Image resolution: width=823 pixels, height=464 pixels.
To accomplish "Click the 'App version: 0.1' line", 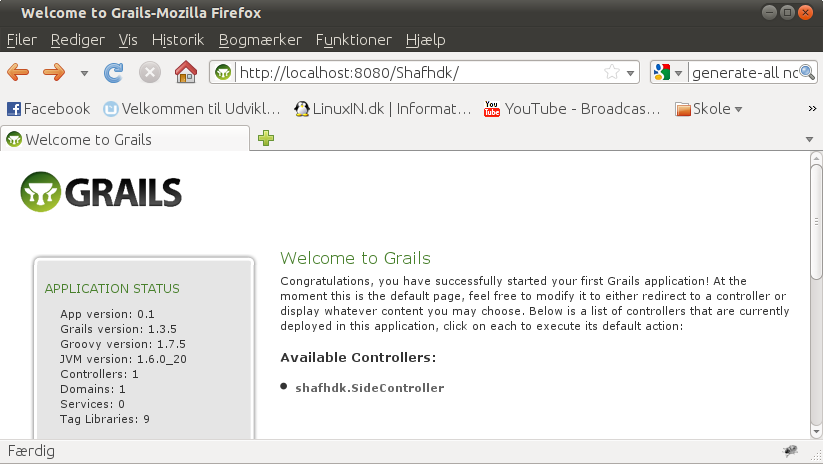I will tap(107, 314).
